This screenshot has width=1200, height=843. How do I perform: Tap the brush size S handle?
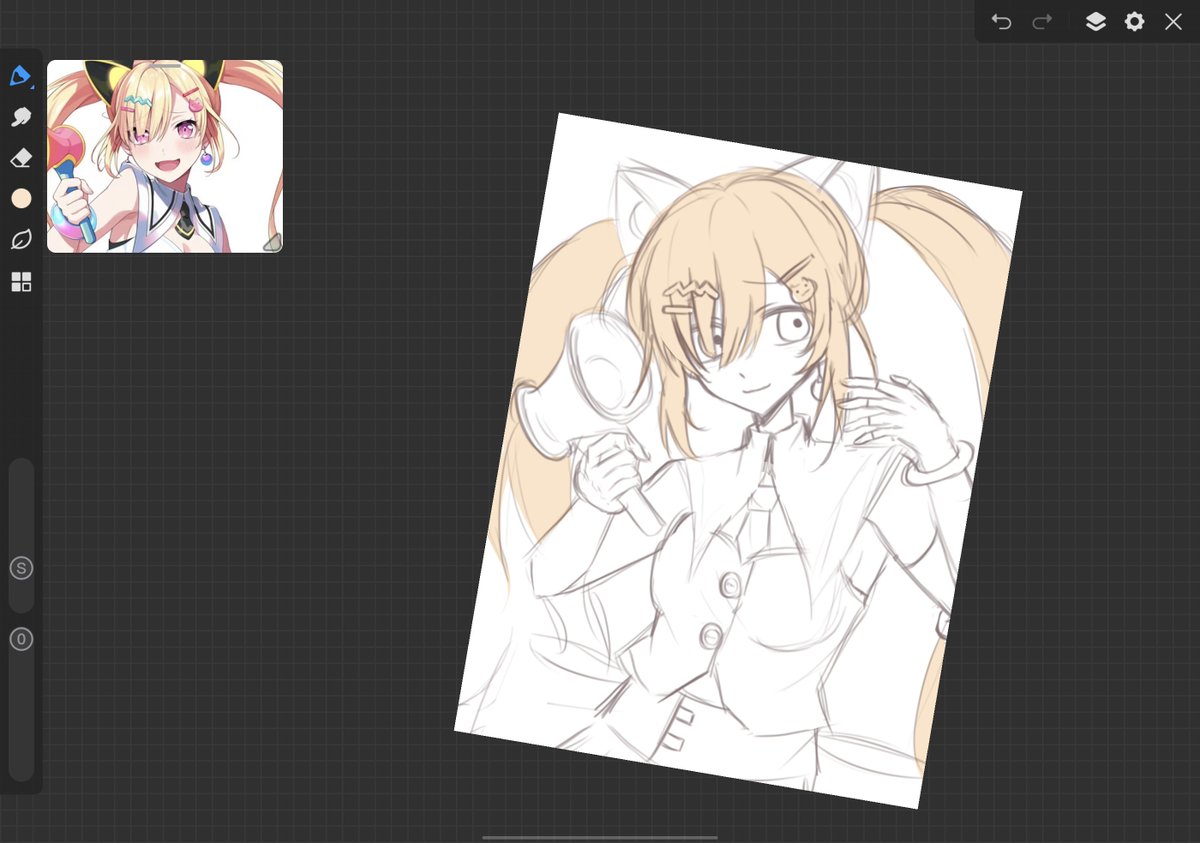pos(21,568)
